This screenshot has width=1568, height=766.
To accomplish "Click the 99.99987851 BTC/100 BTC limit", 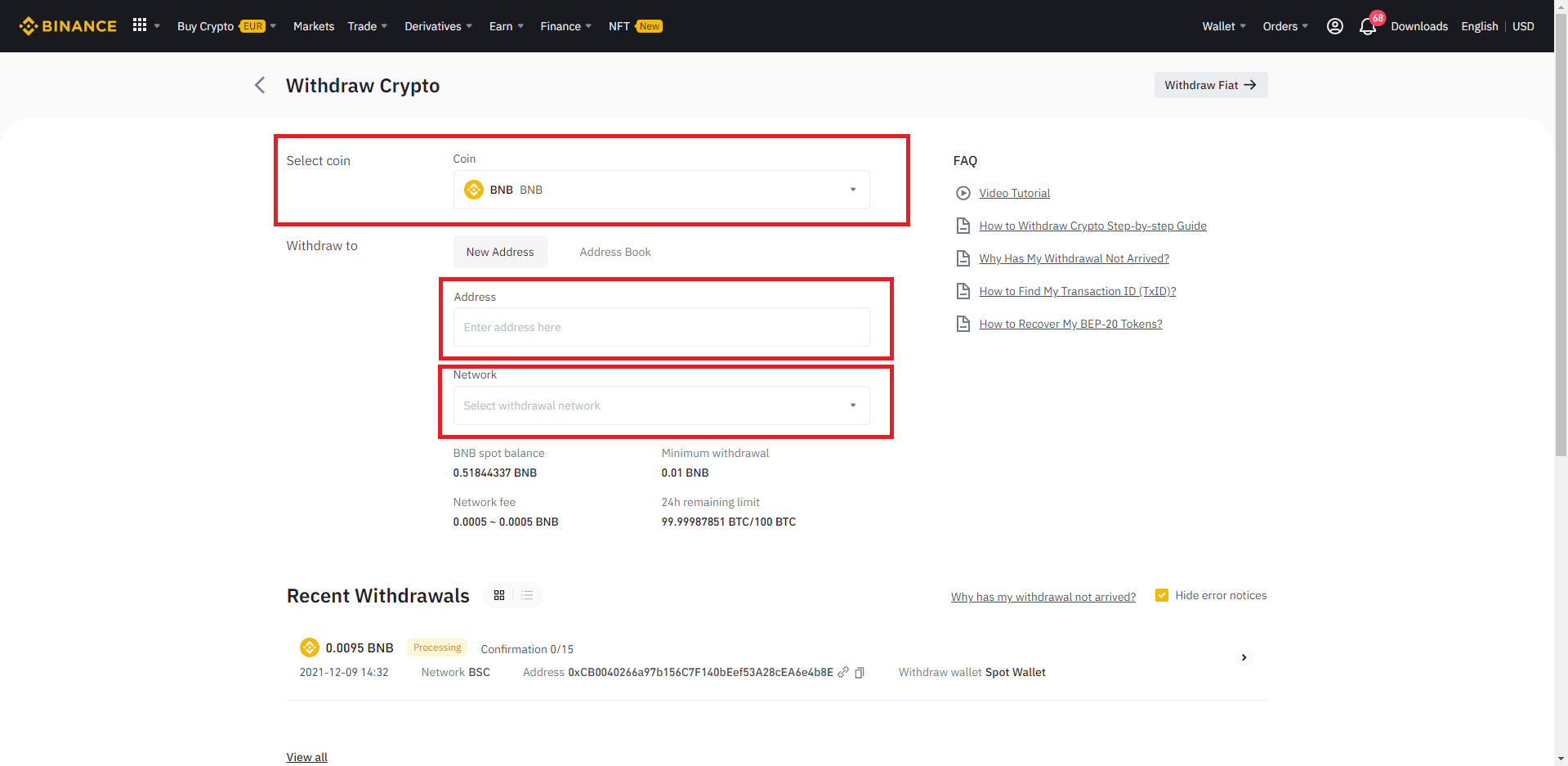I will [728, 522].
